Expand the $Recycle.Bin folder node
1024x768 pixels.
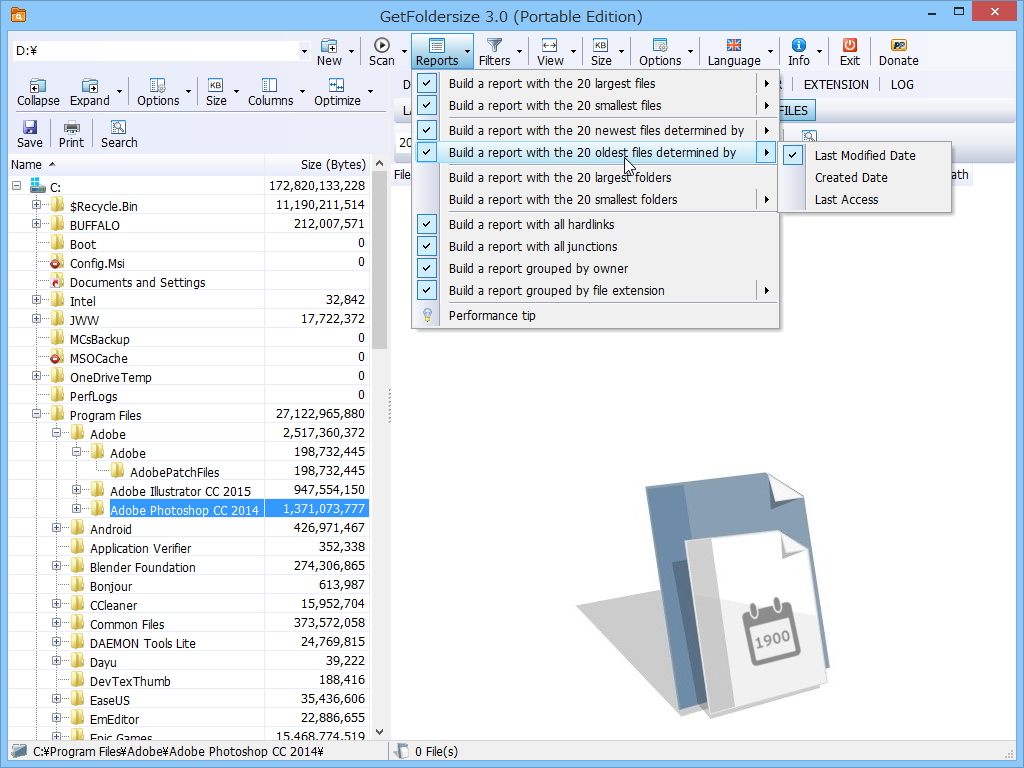pos(37,205)
